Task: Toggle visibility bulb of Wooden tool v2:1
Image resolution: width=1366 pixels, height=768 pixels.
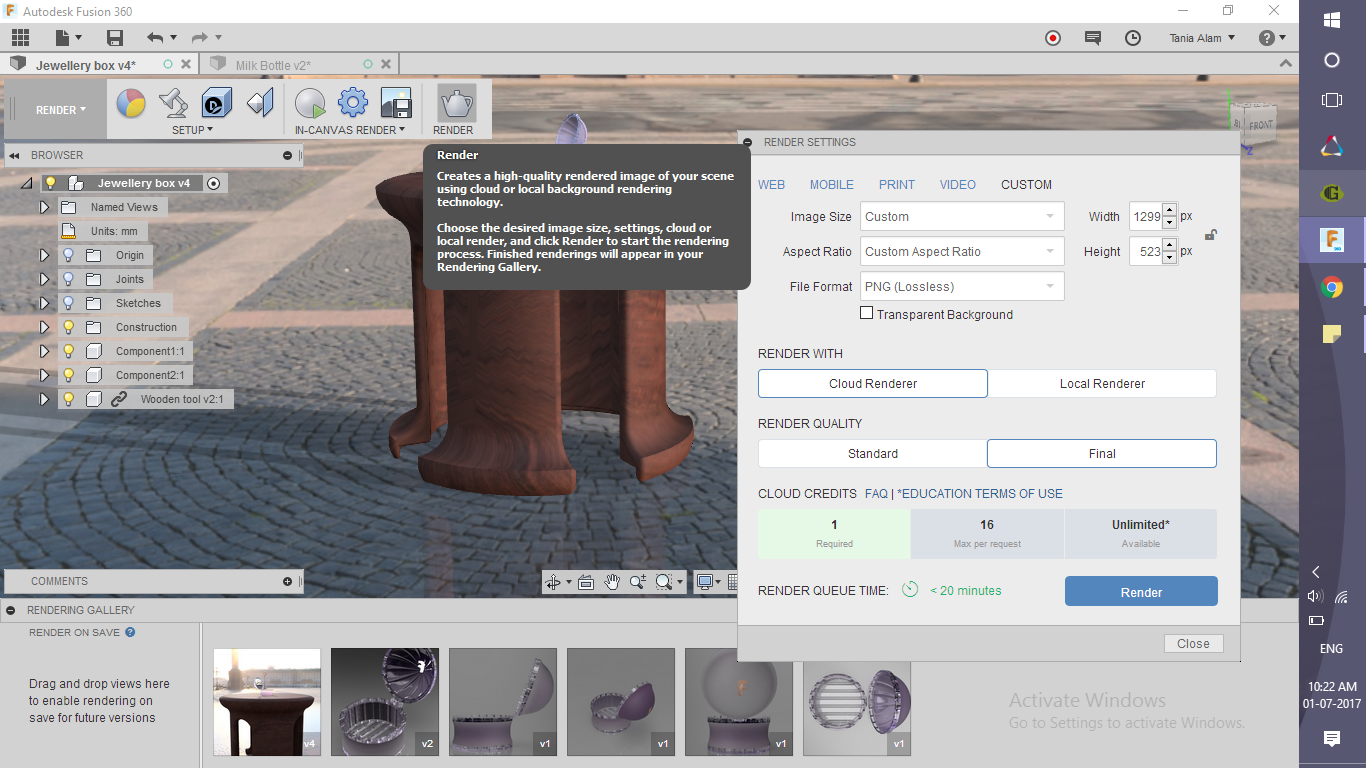Action: [69, 399]
